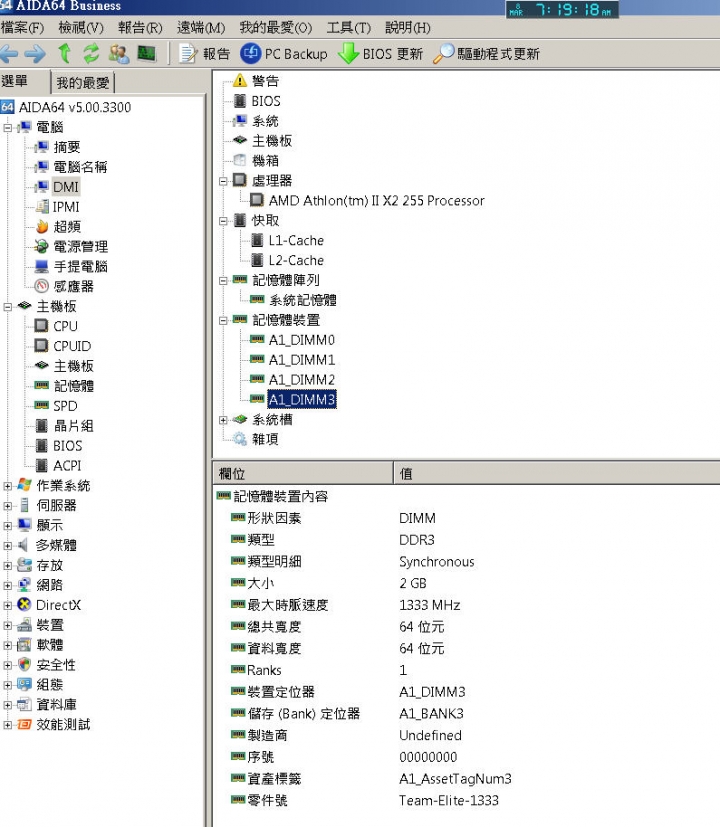Screen dimensions: 720x827
Task: Collapse the 處理器 DMI node
Action: coord(223,181)
